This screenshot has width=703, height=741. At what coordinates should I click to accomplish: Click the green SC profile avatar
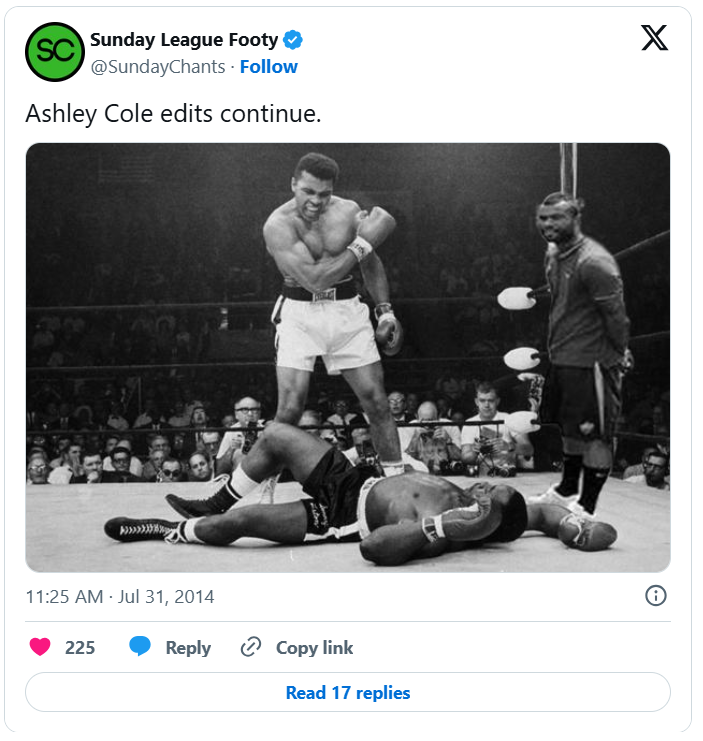54,52
